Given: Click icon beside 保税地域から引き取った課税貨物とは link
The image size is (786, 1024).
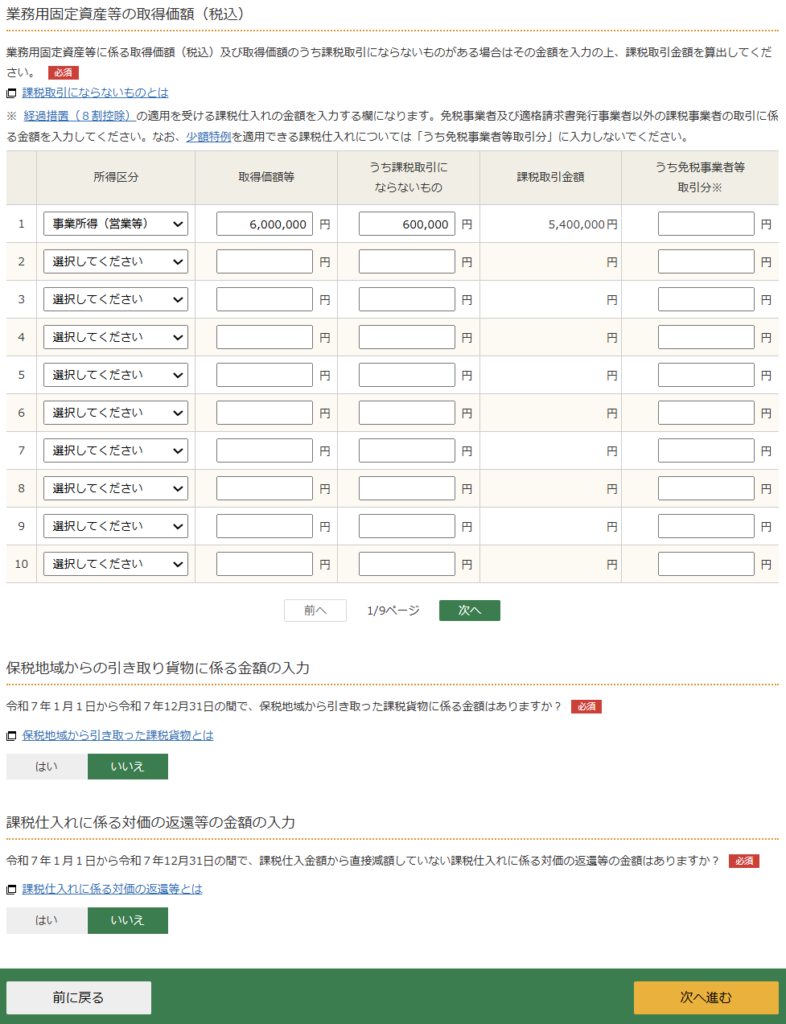Looking at the screenshot, I should pos(12,736).
